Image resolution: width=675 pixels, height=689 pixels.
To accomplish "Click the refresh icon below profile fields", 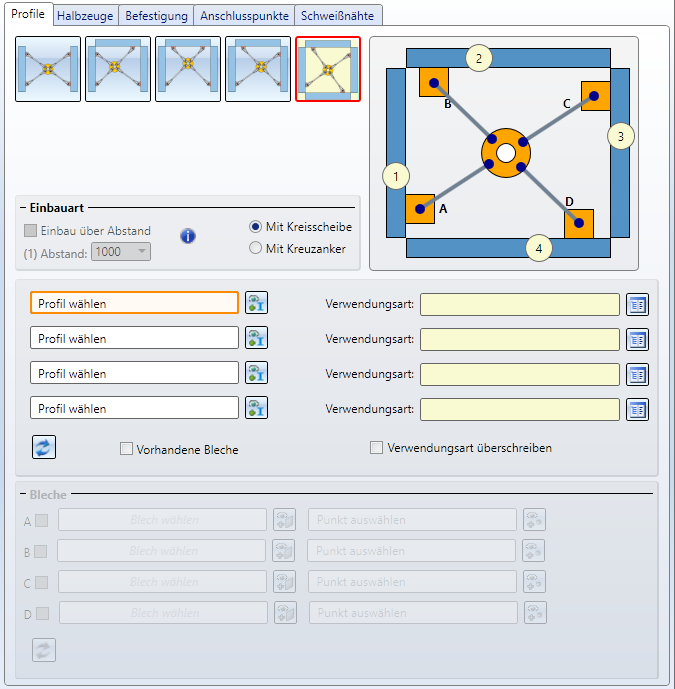I will pyautogui.click(x=44, y=447).
